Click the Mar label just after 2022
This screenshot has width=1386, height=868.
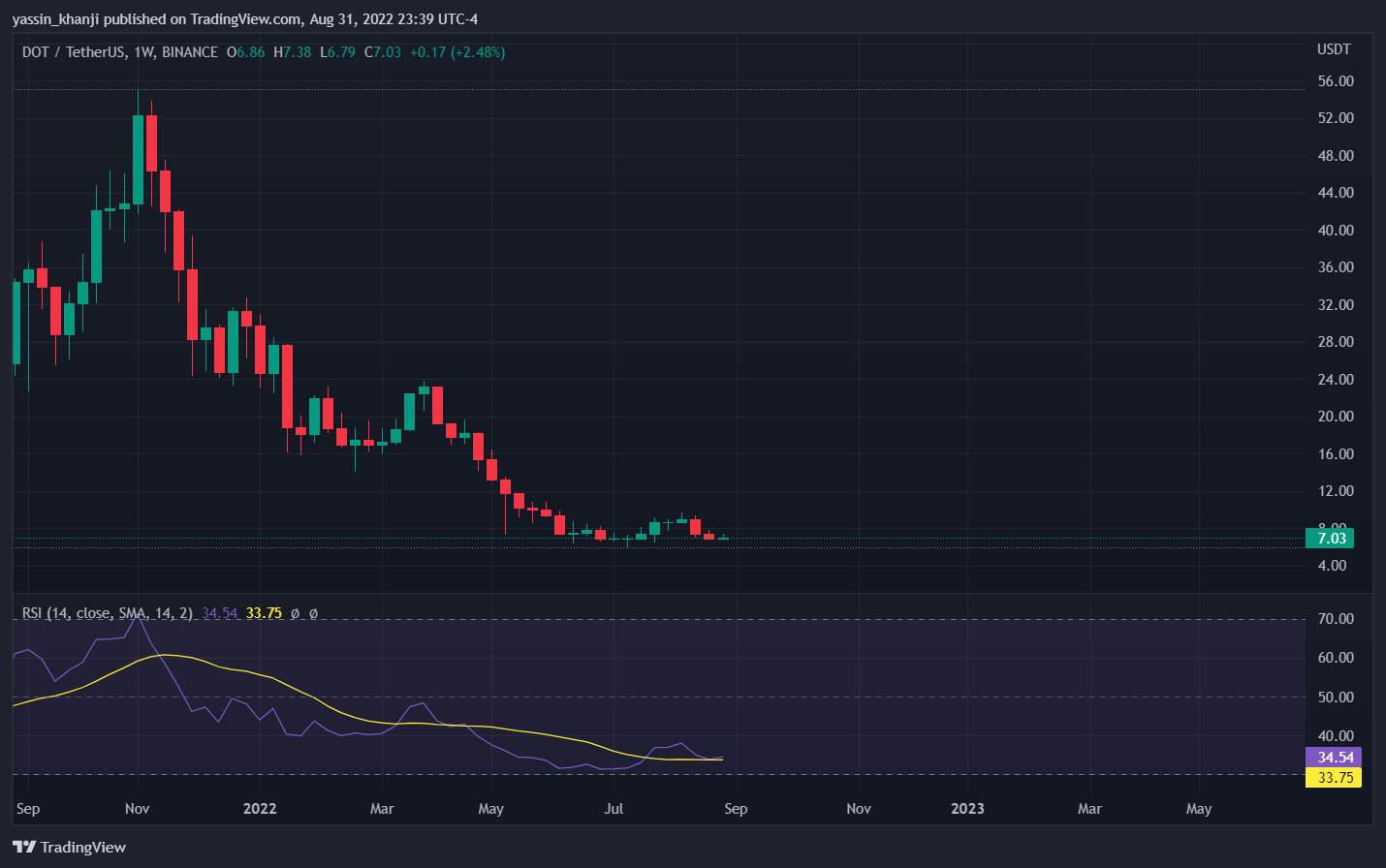(x=382, y=809)
